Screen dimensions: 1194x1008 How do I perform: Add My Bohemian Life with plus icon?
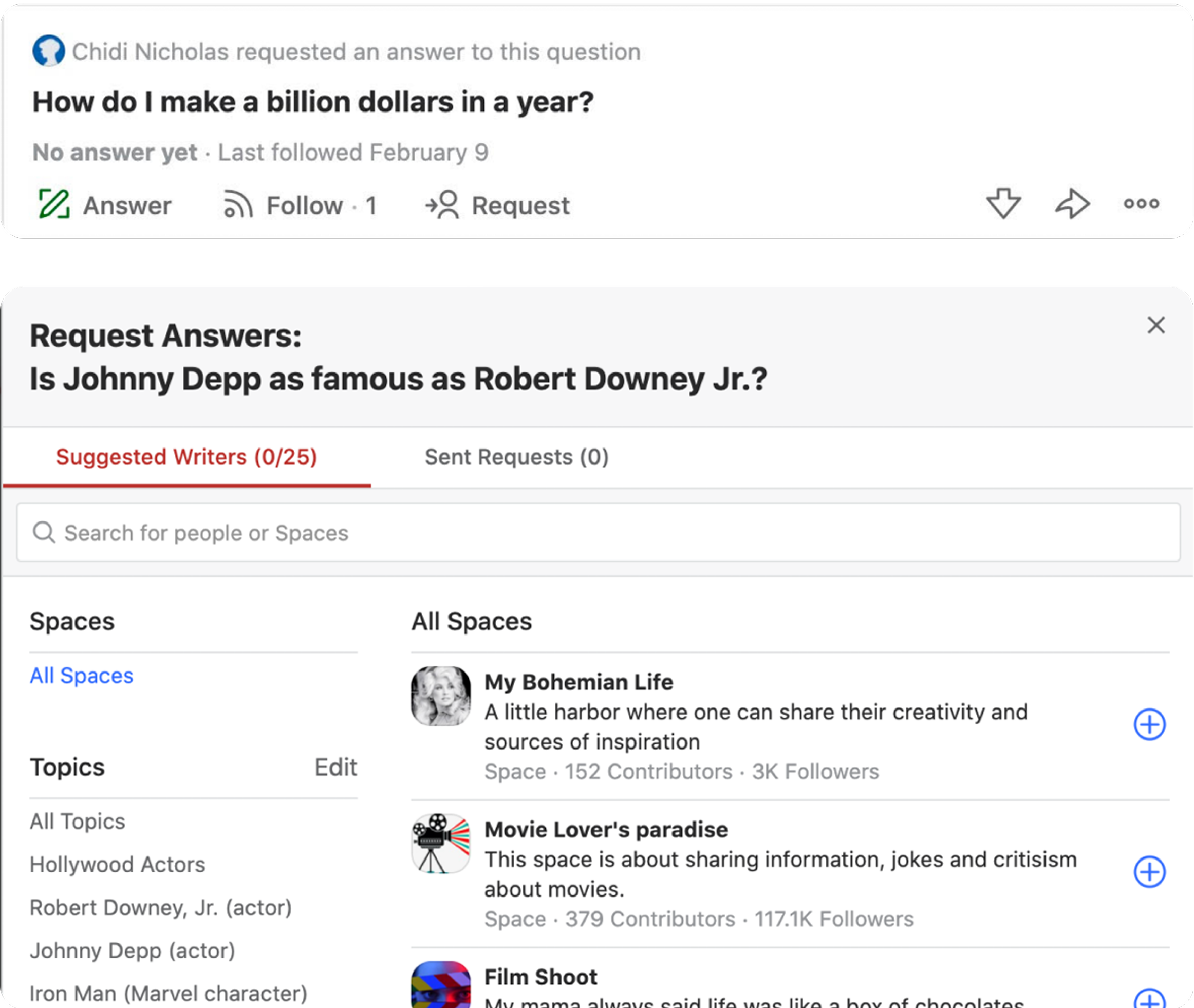click(x=1149, y=725)
